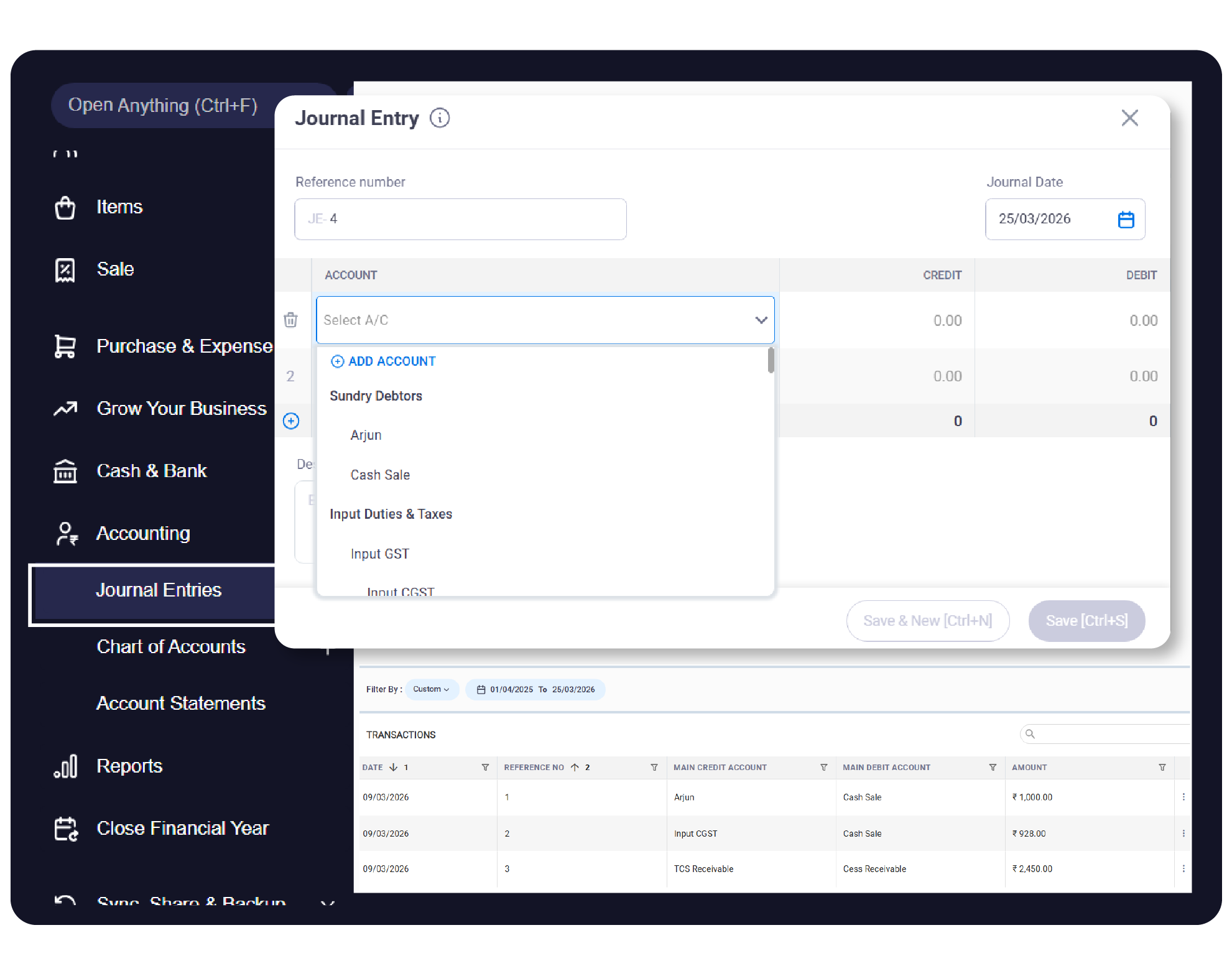
Task: Click the Cash & Bank building icon
Action: click(65, 471)
